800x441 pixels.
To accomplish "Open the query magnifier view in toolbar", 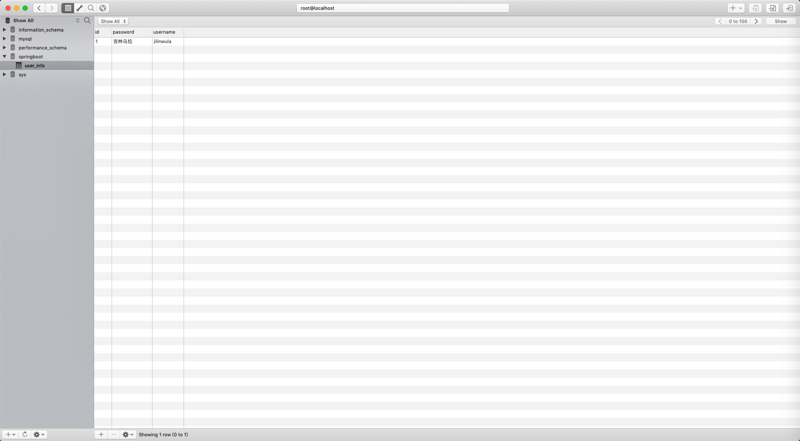I will click(x=91, y=8).
